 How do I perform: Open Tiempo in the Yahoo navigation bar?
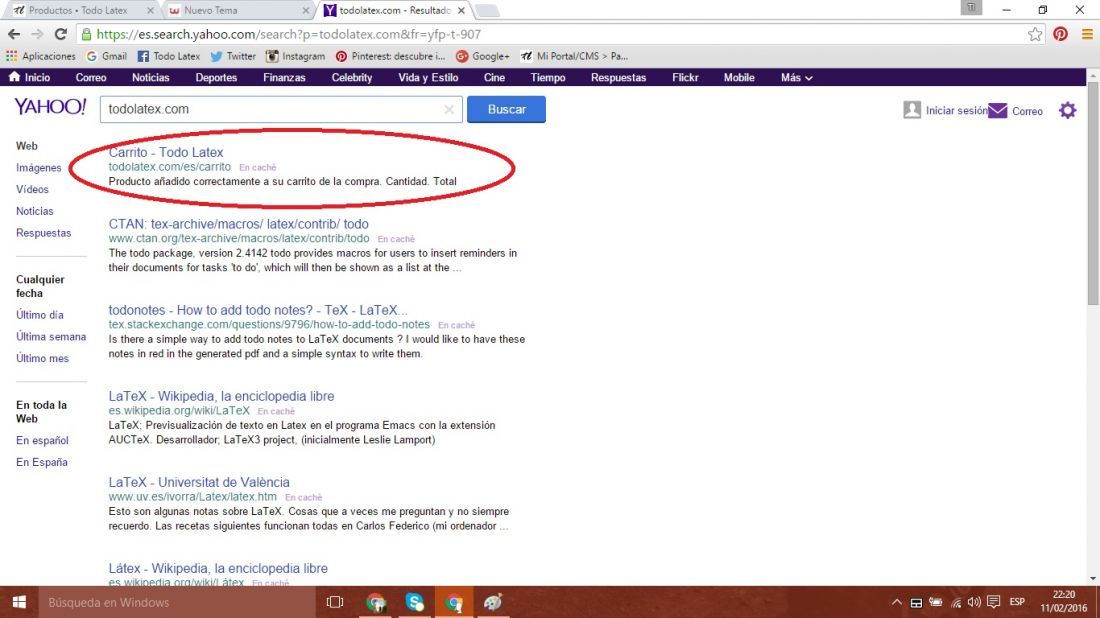point(548,77)
